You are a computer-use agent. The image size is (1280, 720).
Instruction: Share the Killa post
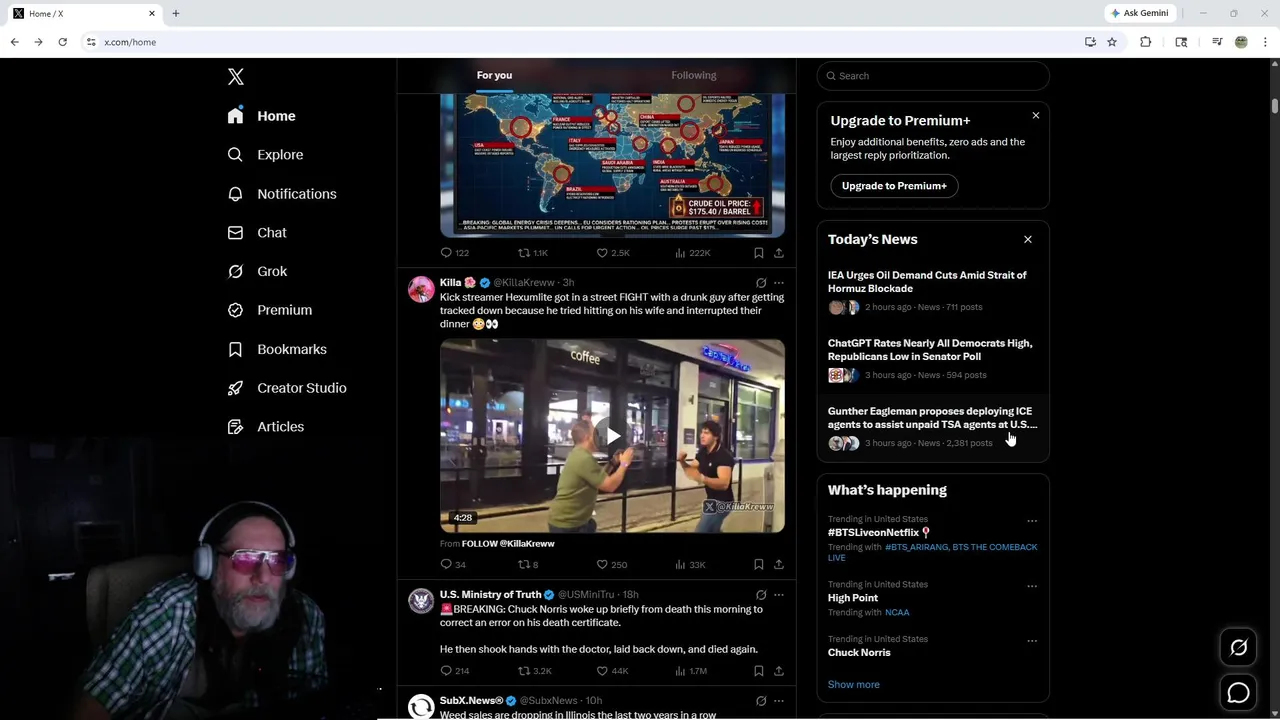tap(779, 564)
